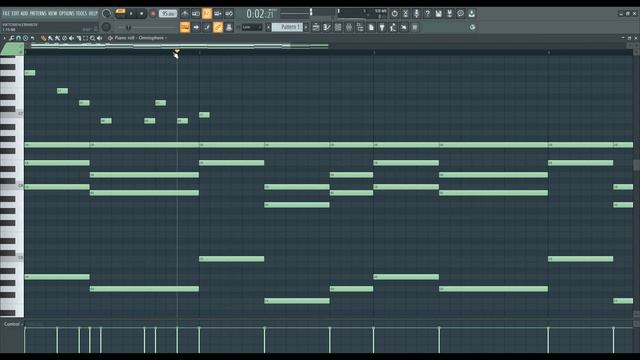The width and height of the screenshot is (640, 360).
Task: Click the transport Stop button
Action: (142, 13)
